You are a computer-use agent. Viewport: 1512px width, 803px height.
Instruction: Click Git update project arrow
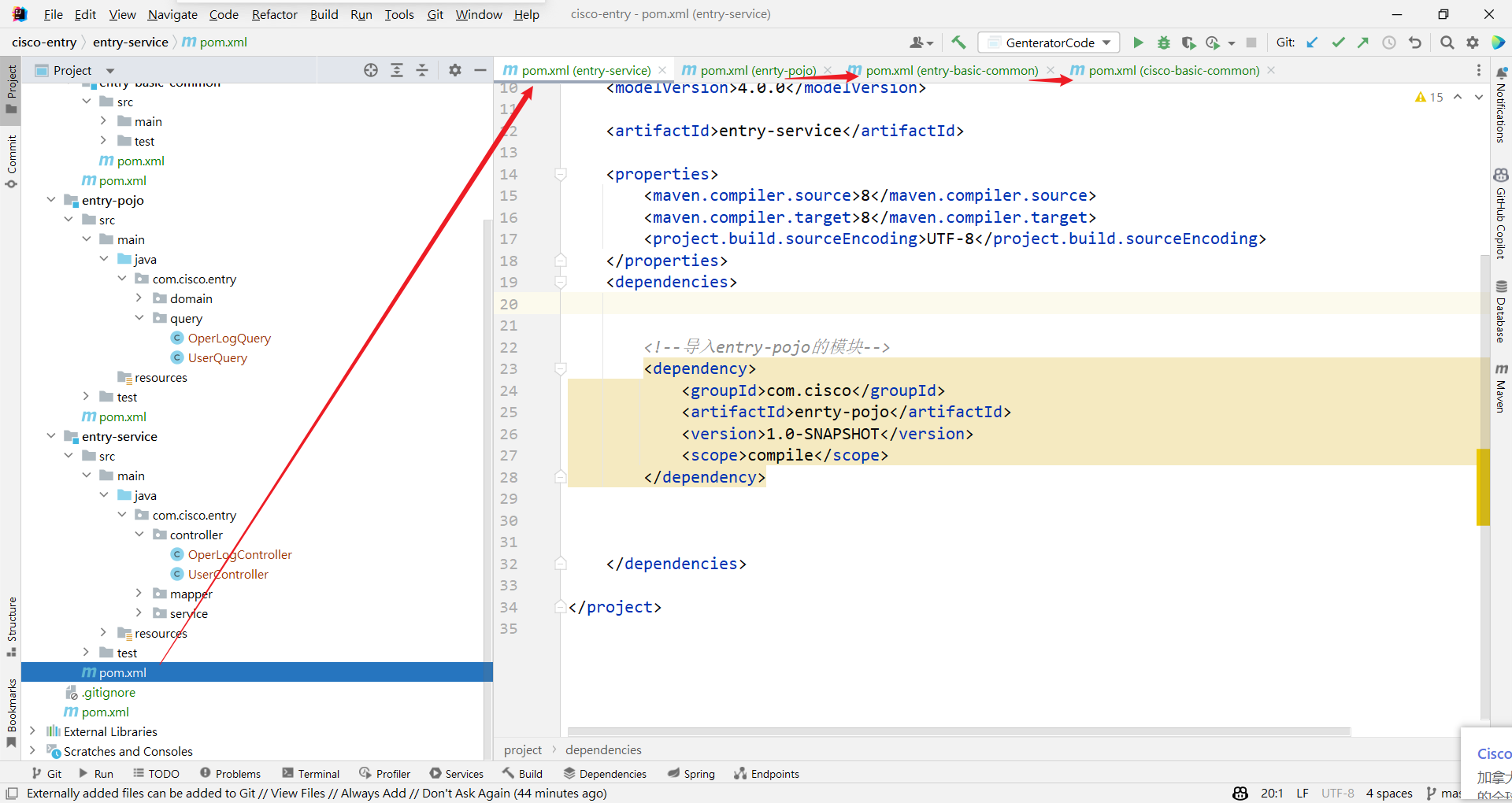(x=1312, y=43)
